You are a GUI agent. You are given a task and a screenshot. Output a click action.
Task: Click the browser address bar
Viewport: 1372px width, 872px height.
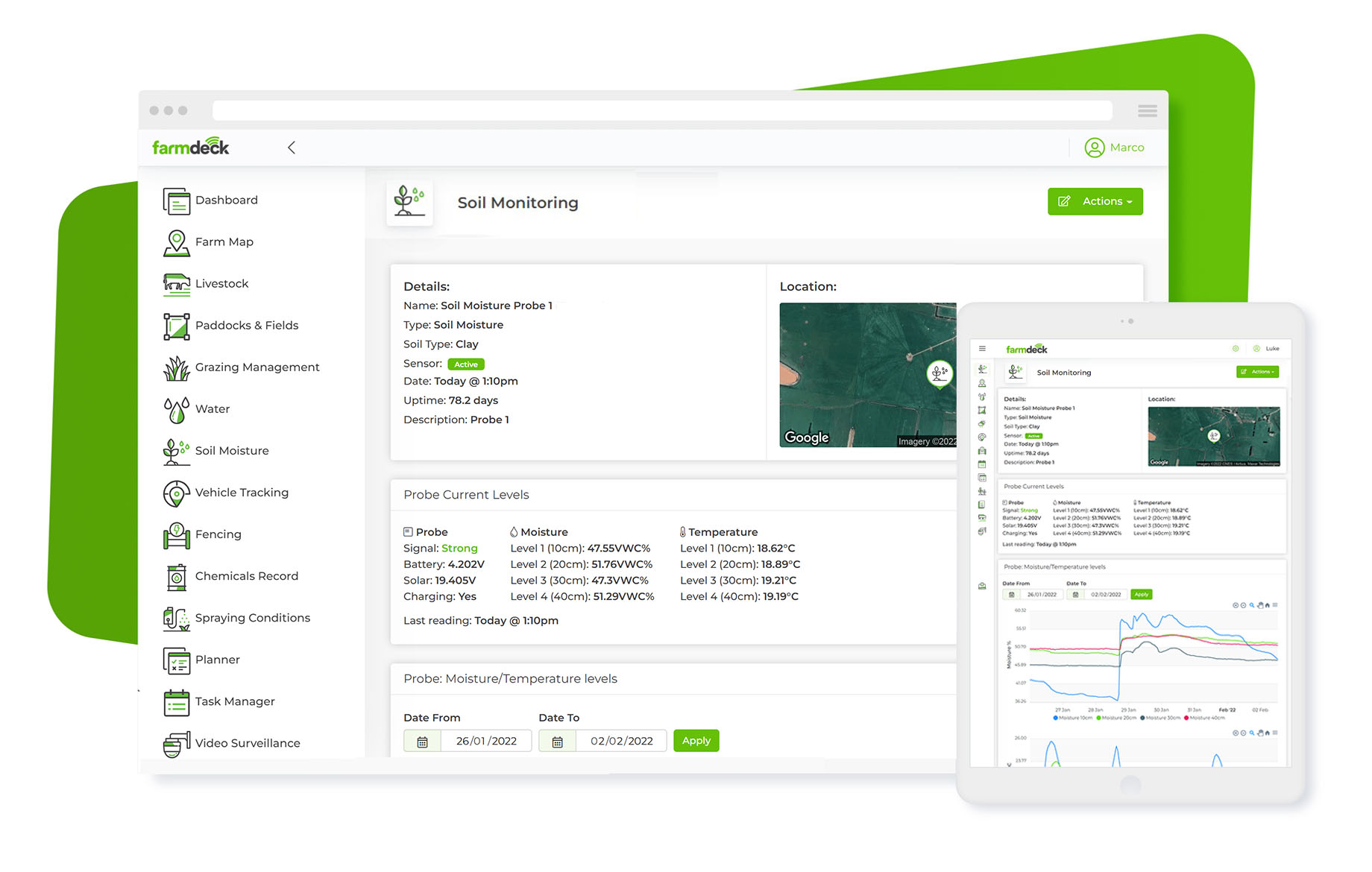click(662, 110)
